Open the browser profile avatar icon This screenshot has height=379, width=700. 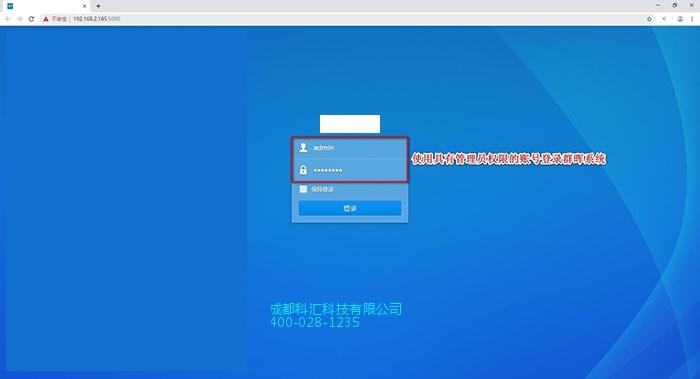coord(680,19)
